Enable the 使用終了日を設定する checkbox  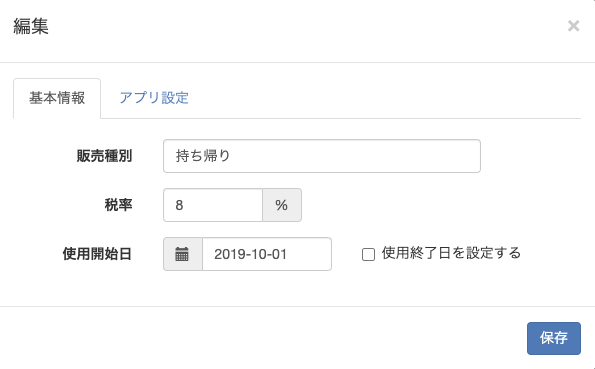click(368, 254)
